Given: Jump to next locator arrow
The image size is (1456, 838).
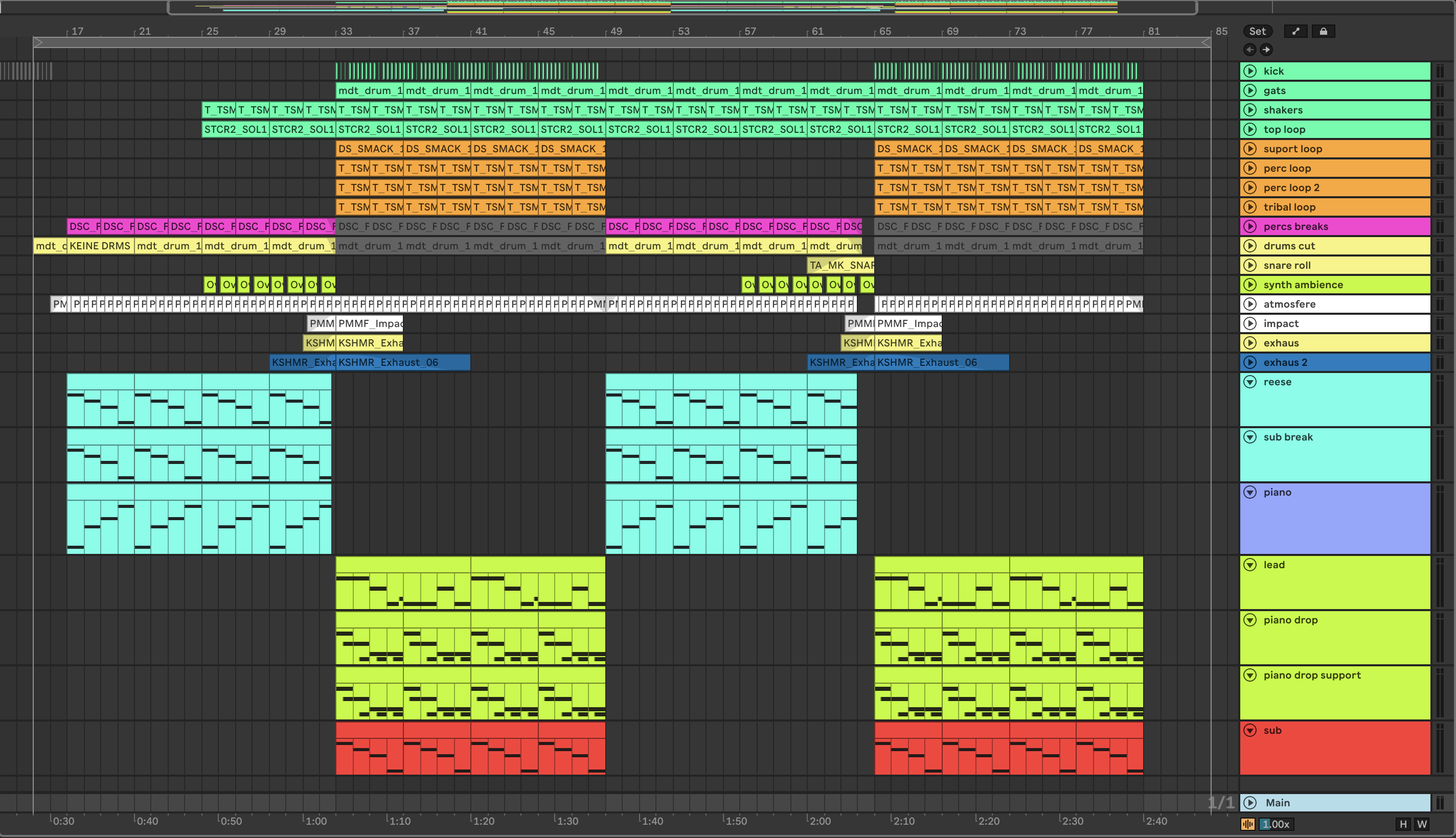Looking at the screenshot, I should point(1266,50).
